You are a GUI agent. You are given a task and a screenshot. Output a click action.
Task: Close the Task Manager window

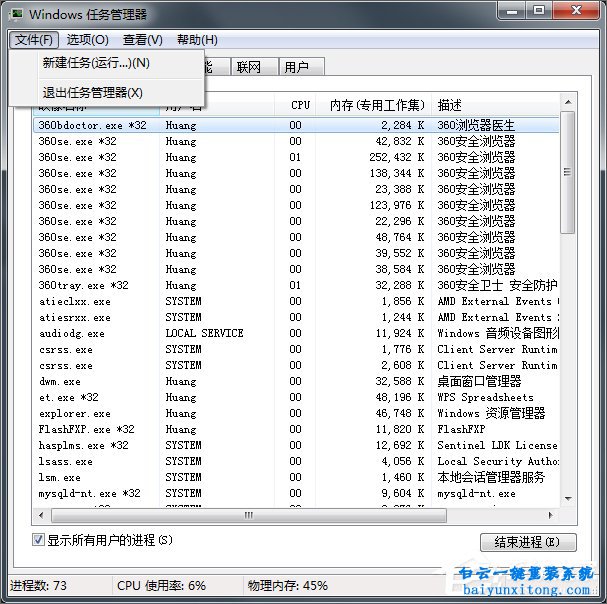577,10
